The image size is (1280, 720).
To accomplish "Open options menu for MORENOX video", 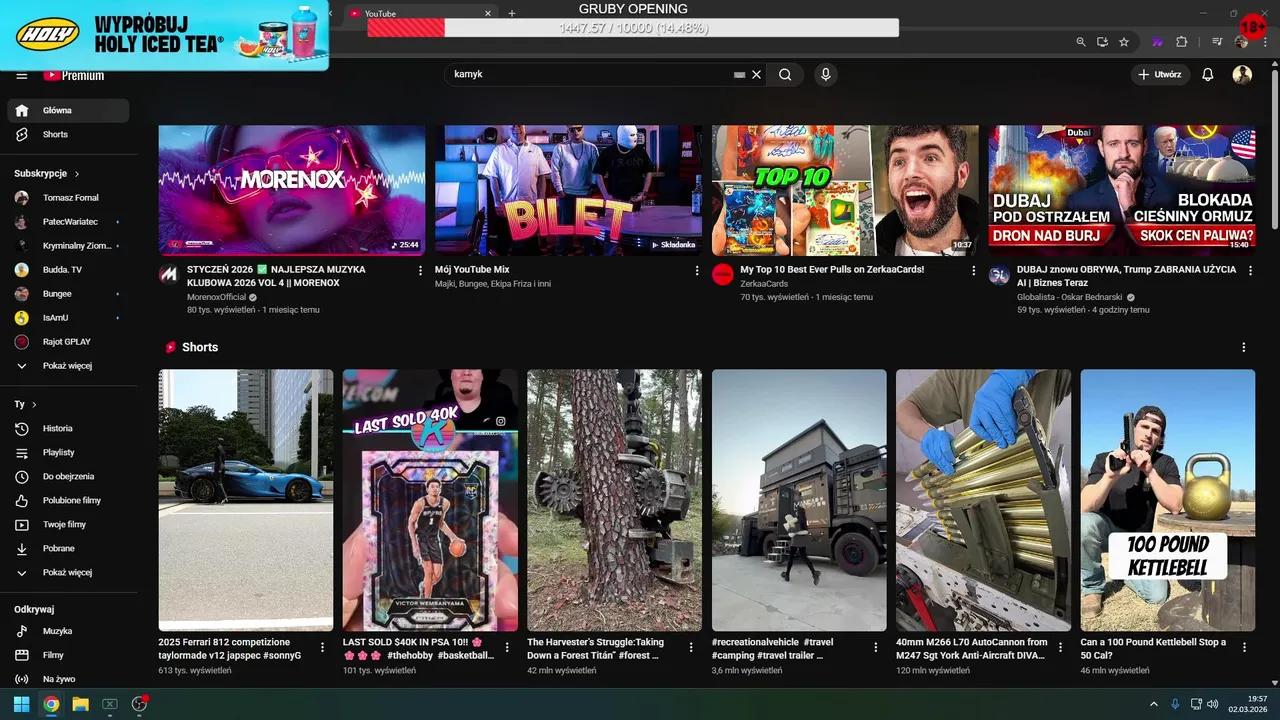I will tap(420, 270).
